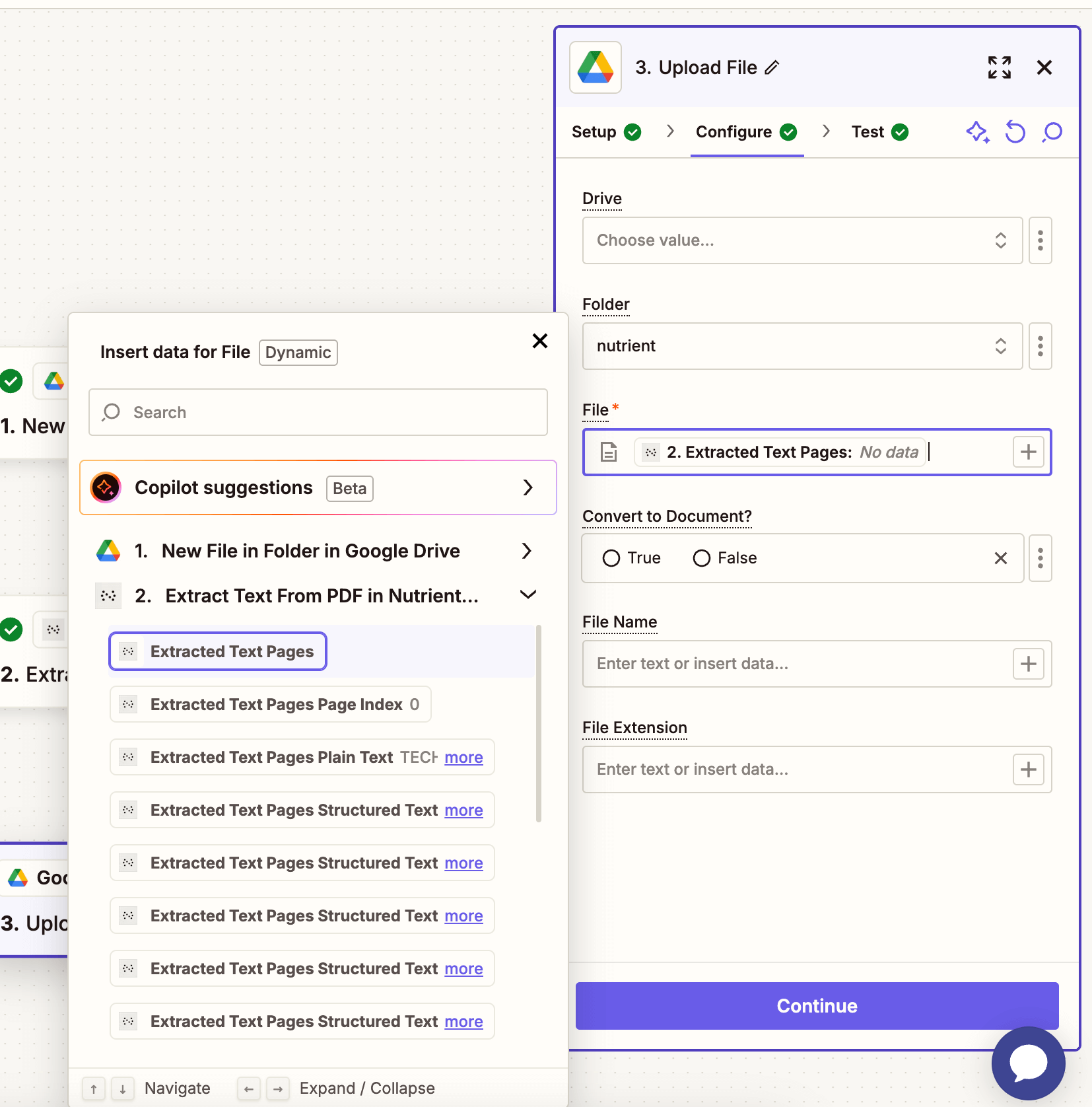
Task: Click the Nutrient logo beside the Extract Text step
Action: click(x=108, y=595)
